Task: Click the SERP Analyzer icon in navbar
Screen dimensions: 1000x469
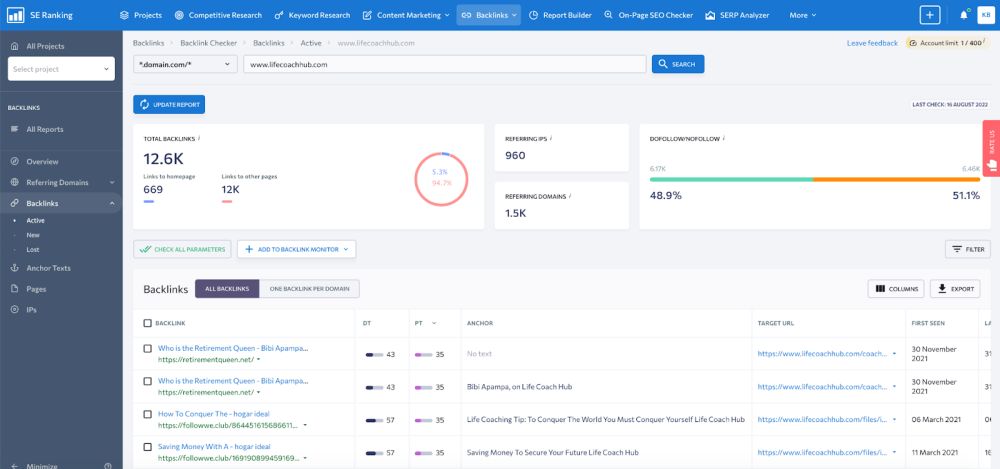Action: coord(710,15)
